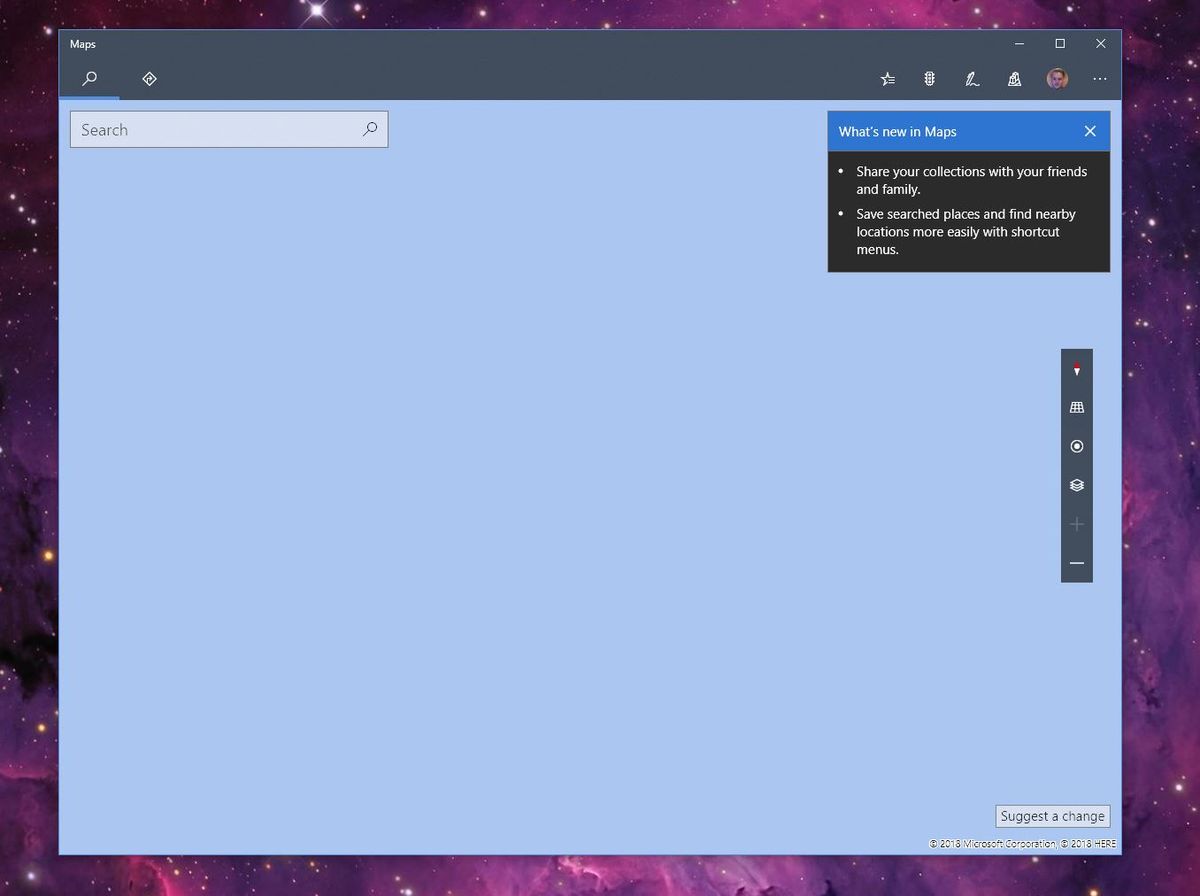Open the See More ellipsis menu

point(1100,79)
